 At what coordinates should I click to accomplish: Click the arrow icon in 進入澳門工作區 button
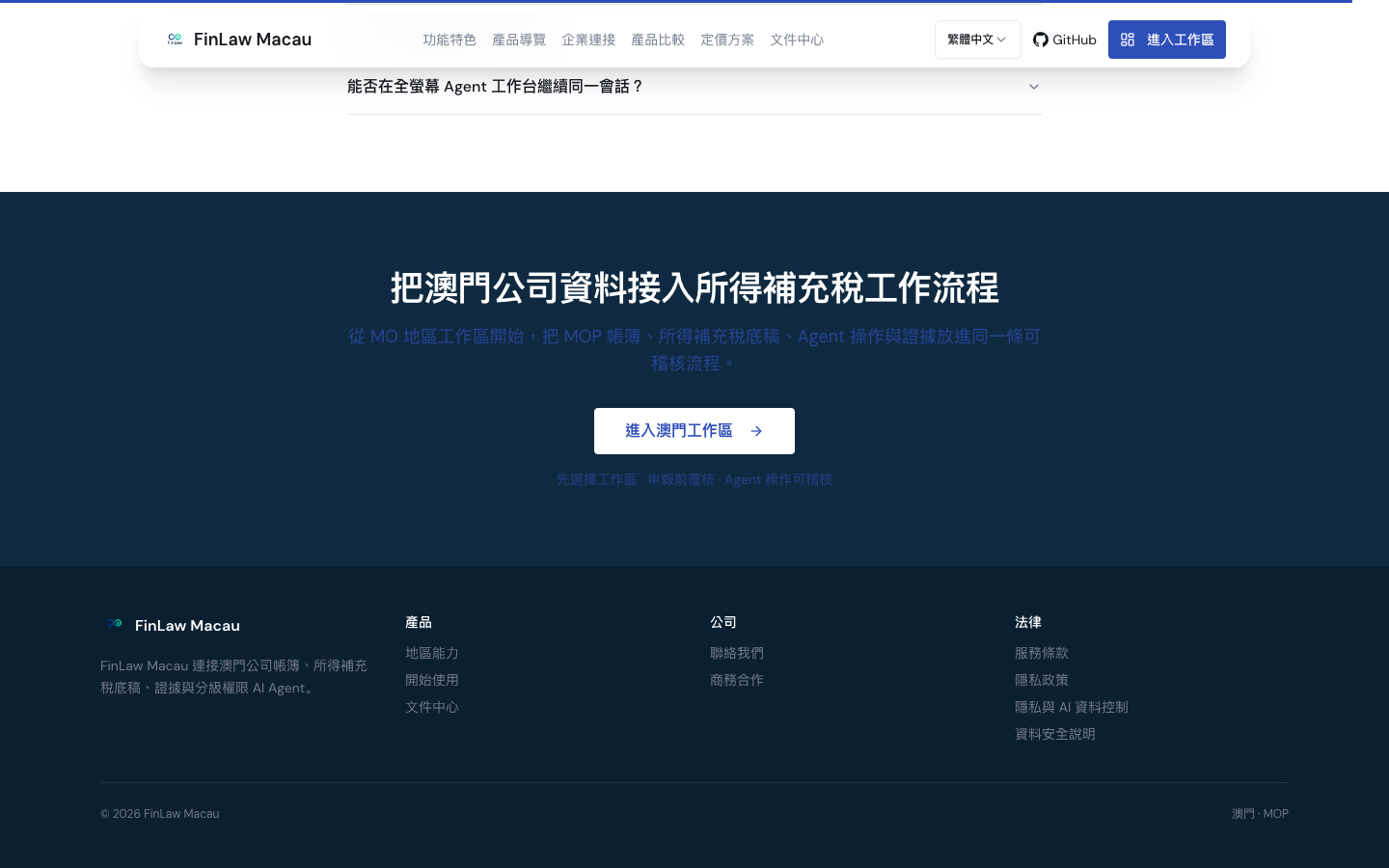(x=756, y=431)
